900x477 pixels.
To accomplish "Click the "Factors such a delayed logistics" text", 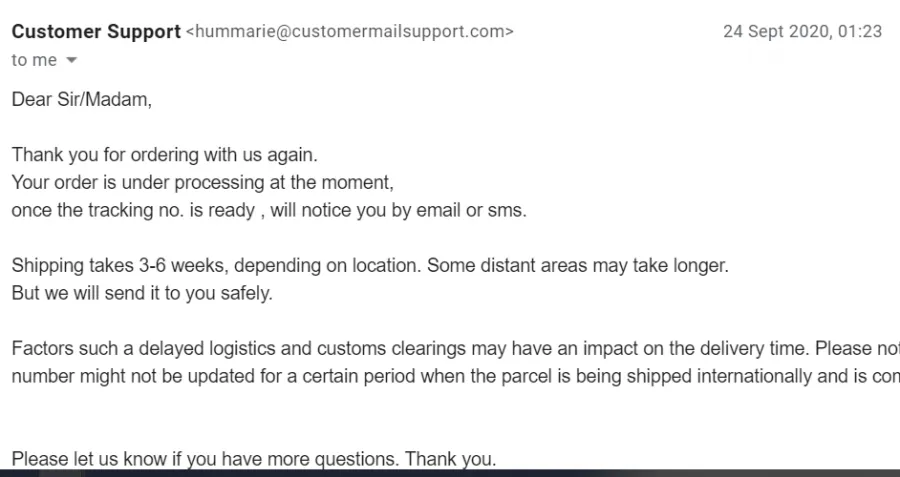I will (161, 348).
